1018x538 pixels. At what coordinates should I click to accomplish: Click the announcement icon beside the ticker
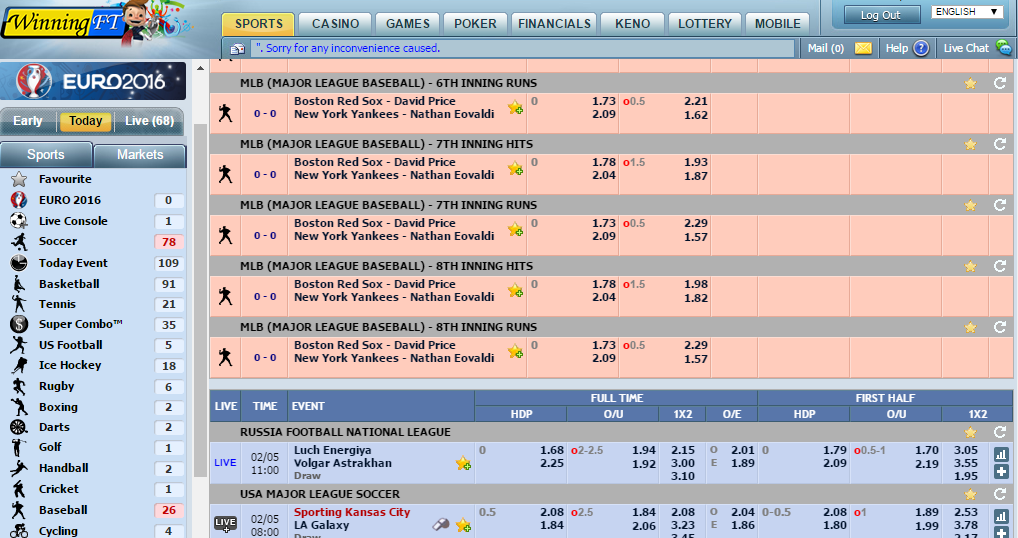pos(237,49)
